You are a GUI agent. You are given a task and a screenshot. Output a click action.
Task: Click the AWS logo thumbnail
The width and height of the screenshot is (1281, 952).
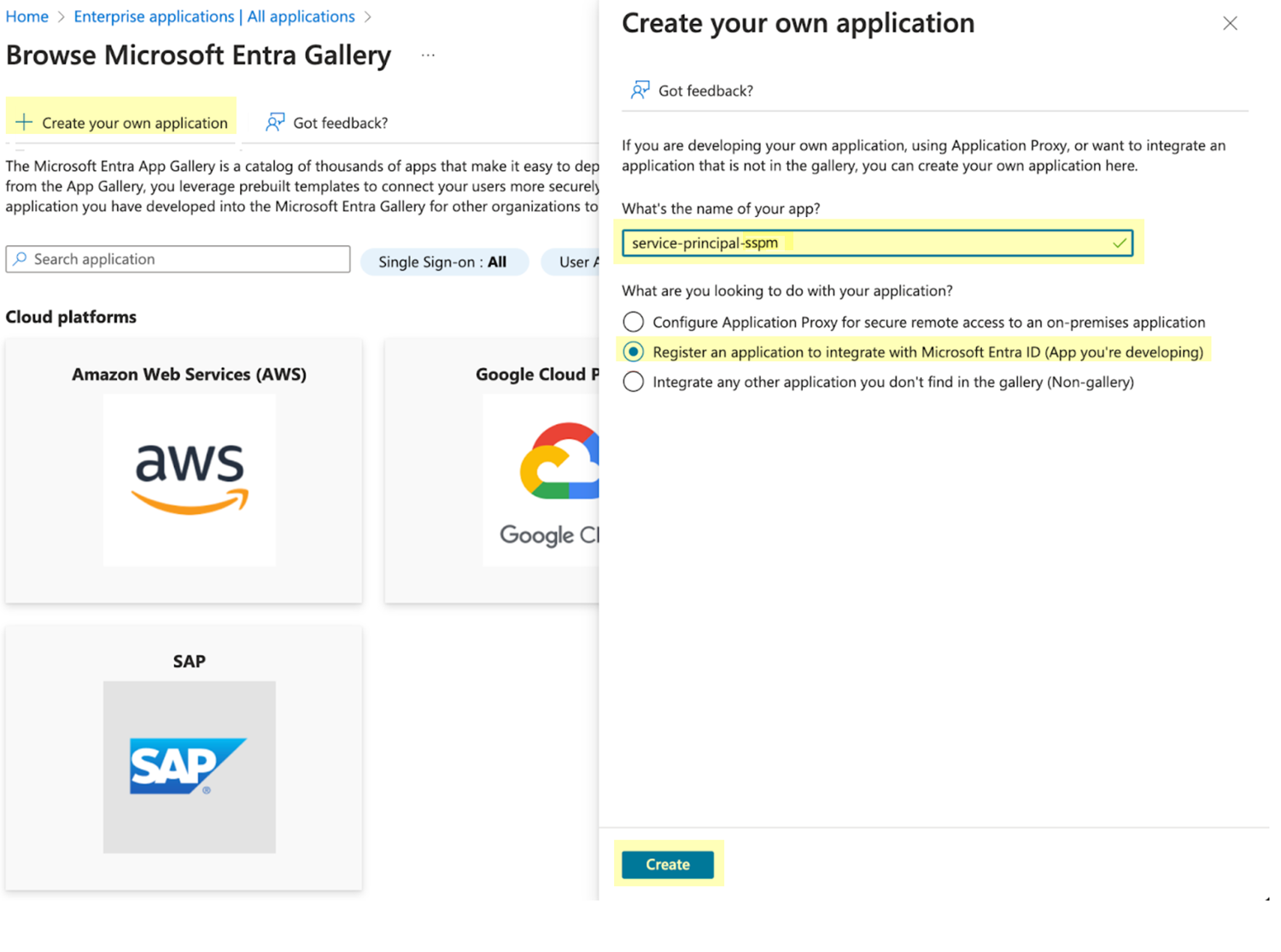tap(190, 480)
